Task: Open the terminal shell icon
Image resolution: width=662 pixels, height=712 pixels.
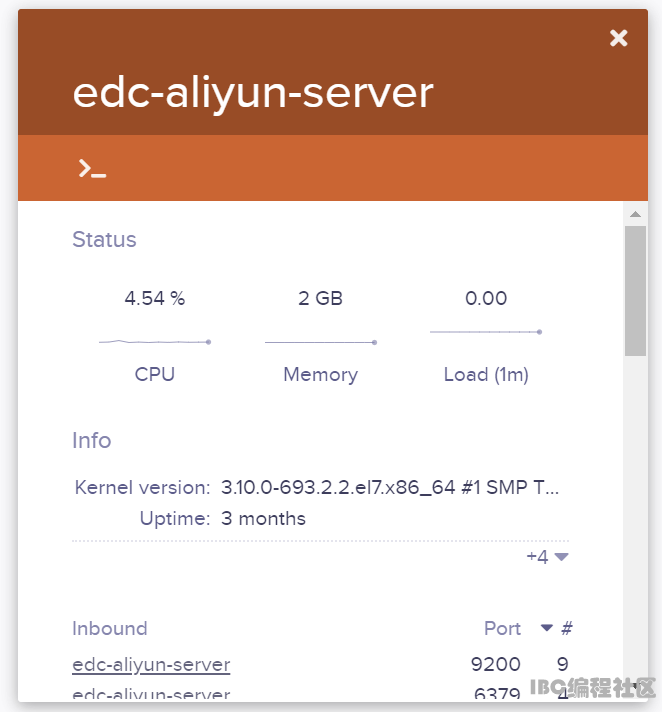Action: pyautogui.click(x=92, y=169)
